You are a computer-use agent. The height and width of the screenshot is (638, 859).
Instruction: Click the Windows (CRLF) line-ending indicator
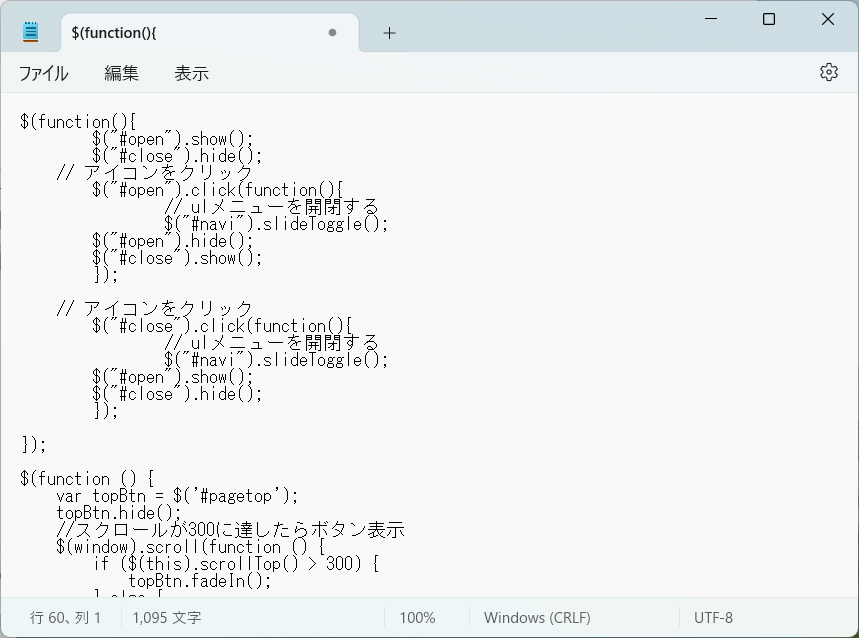point(537,618)
